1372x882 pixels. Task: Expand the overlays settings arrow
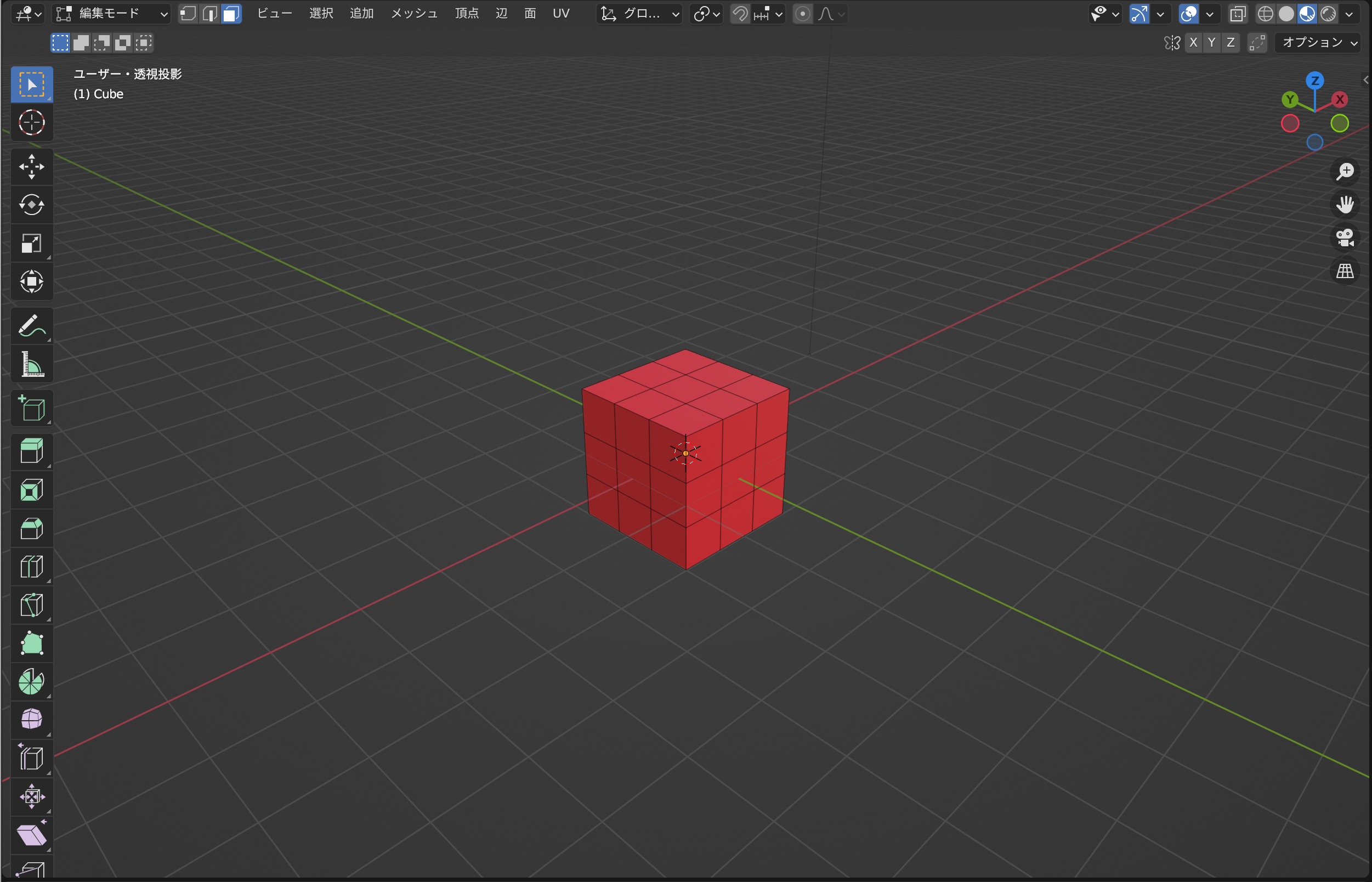click(1210, 14)
